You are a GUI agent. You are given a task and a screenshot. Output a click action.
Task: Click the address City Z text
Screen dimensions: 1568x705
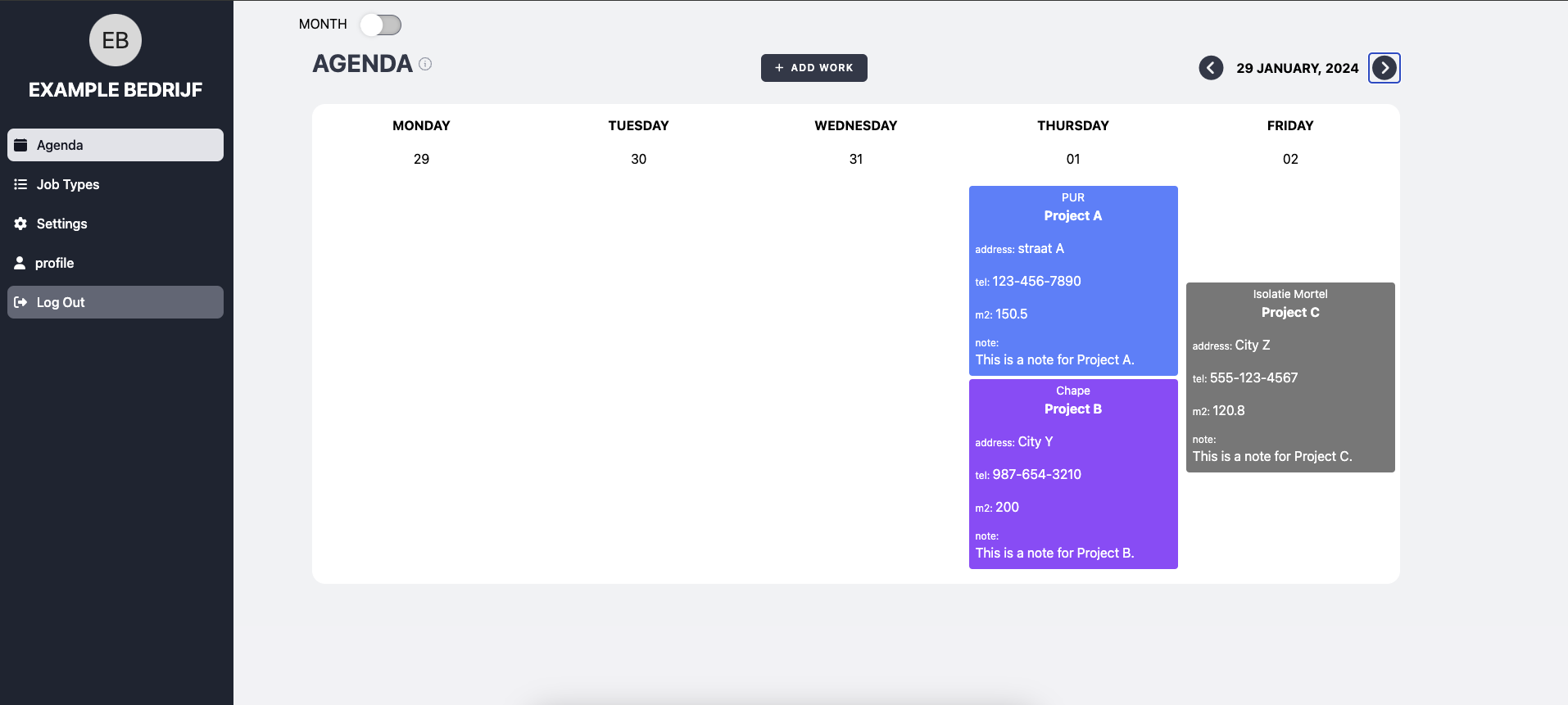pos(1252,345)
